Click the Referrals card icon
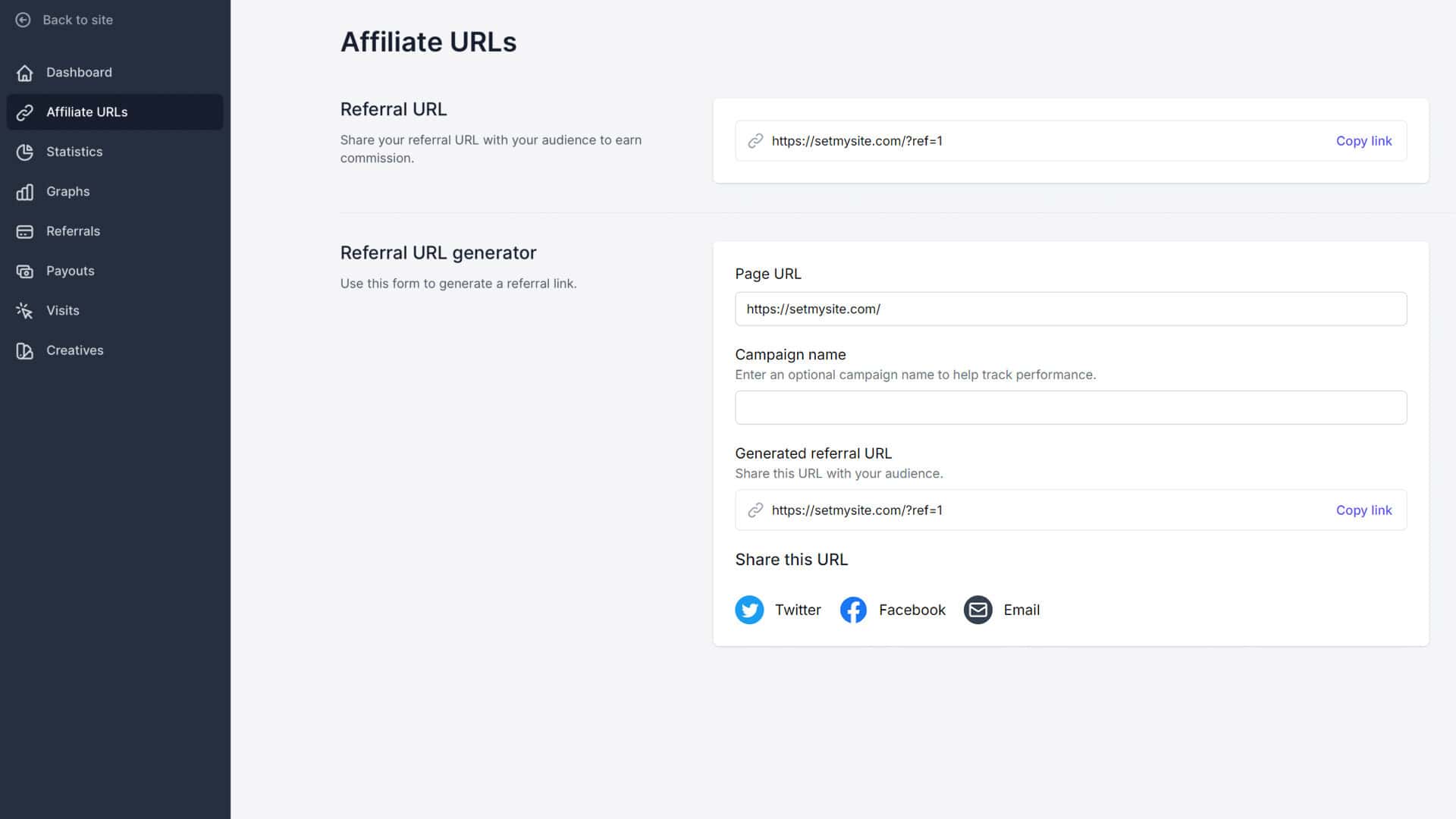Screen dimensions: 1456x819 click(x=25, y=231)
